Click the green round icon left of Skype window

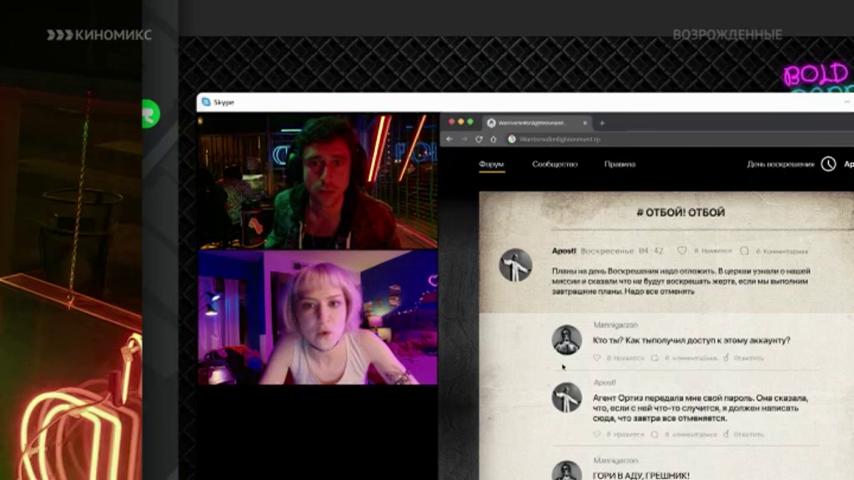[151, 114]
